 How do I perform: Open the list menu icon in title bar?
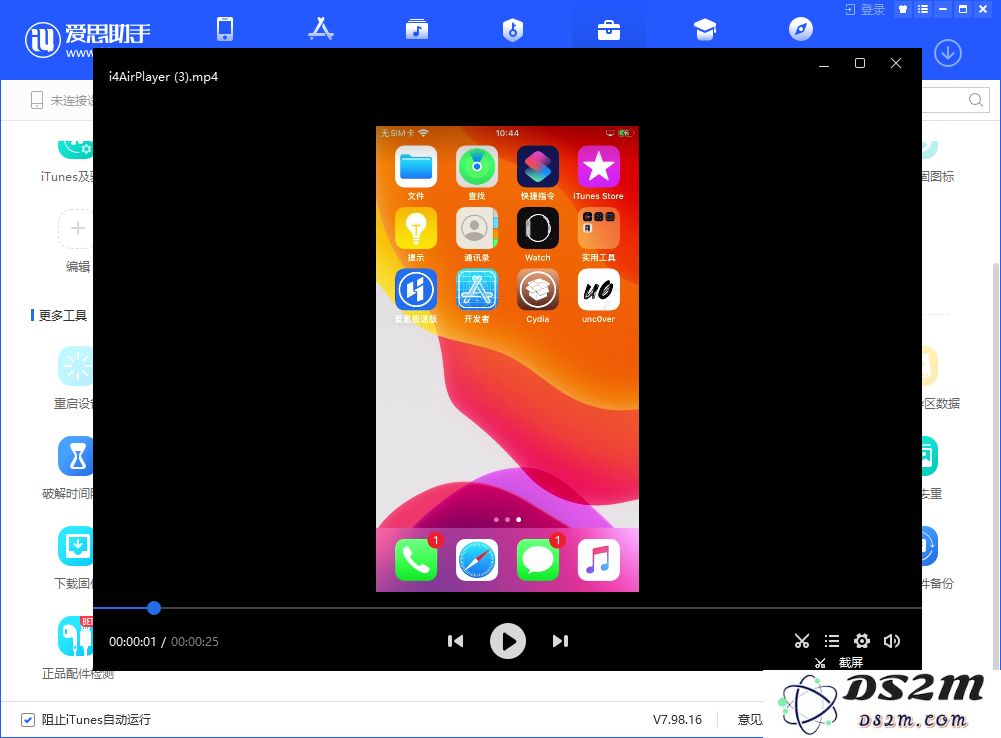tap(922, 9)
